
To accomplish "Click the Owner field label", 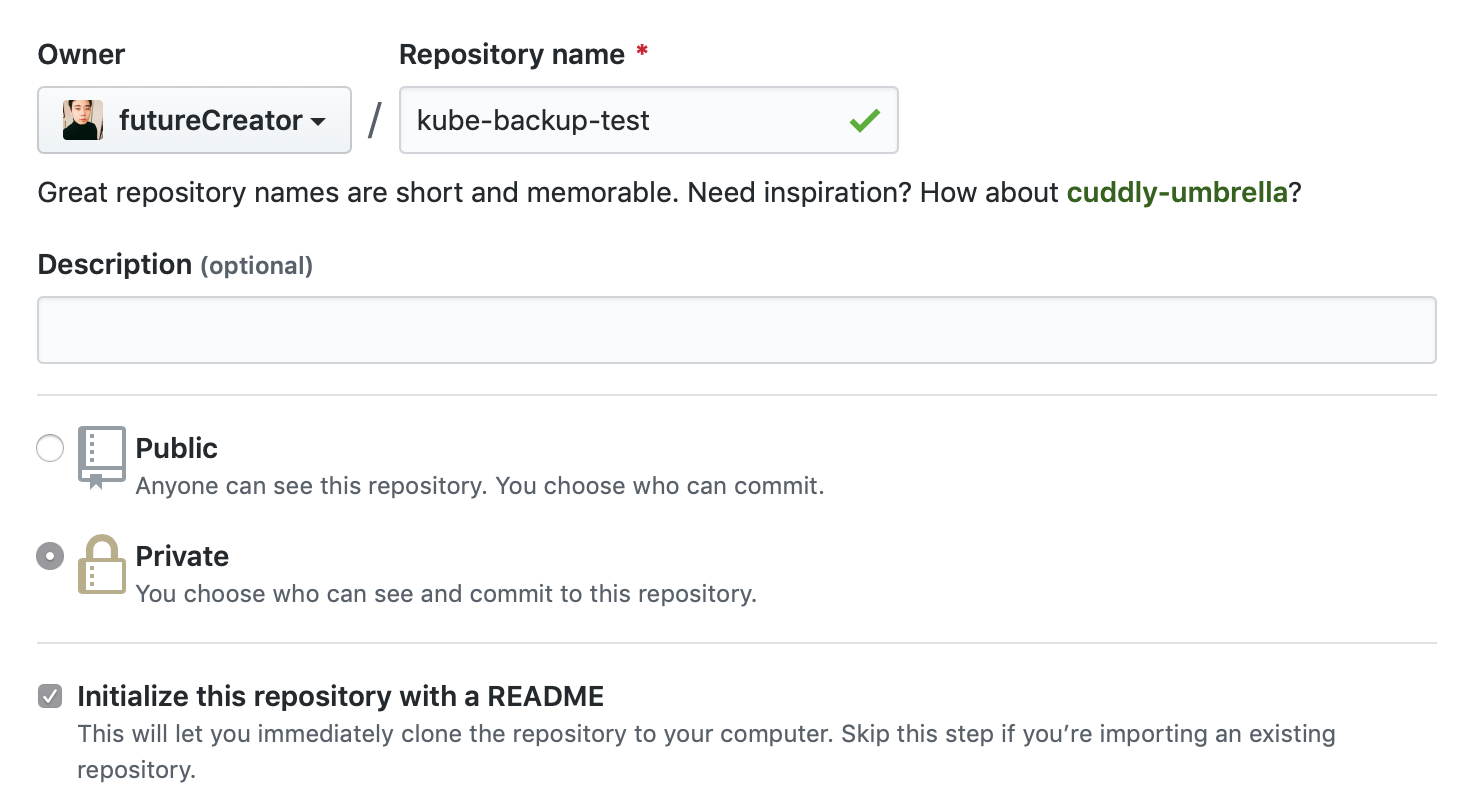I will [80, 54].
